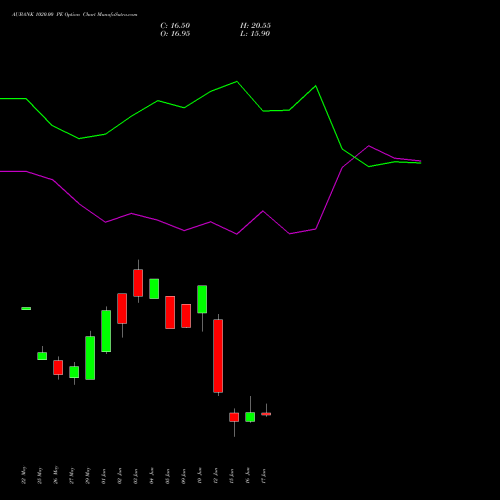Click the green candle for 10 Jun

[202, 299]
